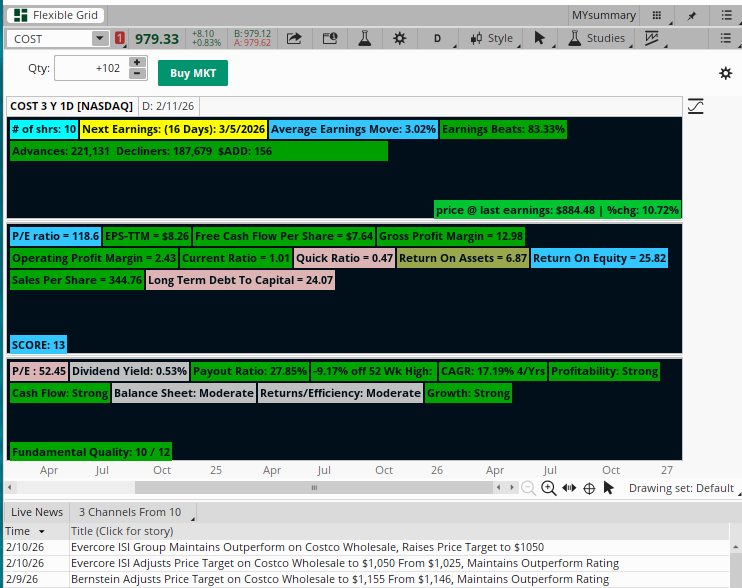Select the Live News tab

37,511
